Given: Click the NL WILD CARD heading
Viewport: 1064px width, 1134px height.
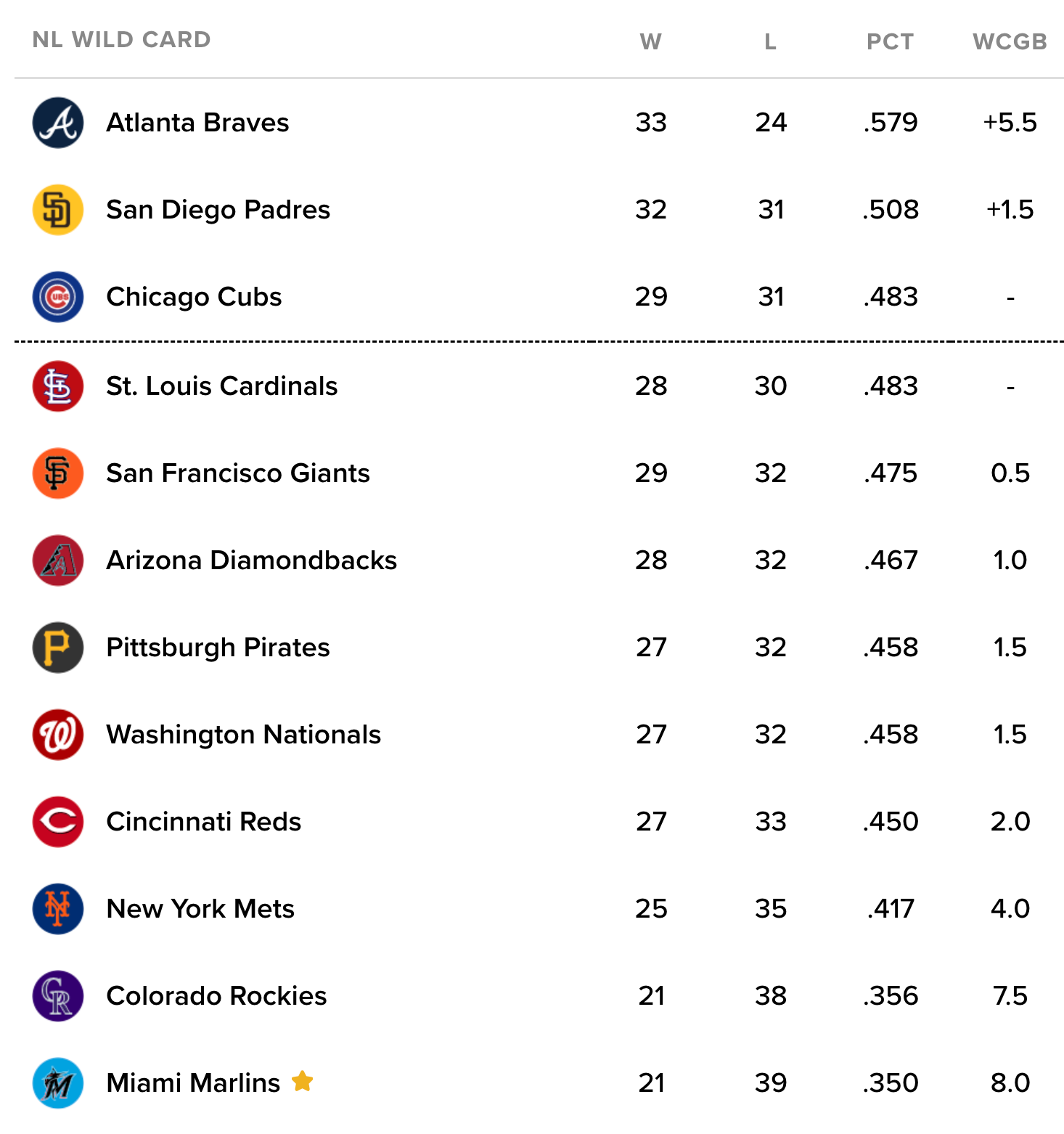Looking at the screenshot, I should click(x=122, y=39).
